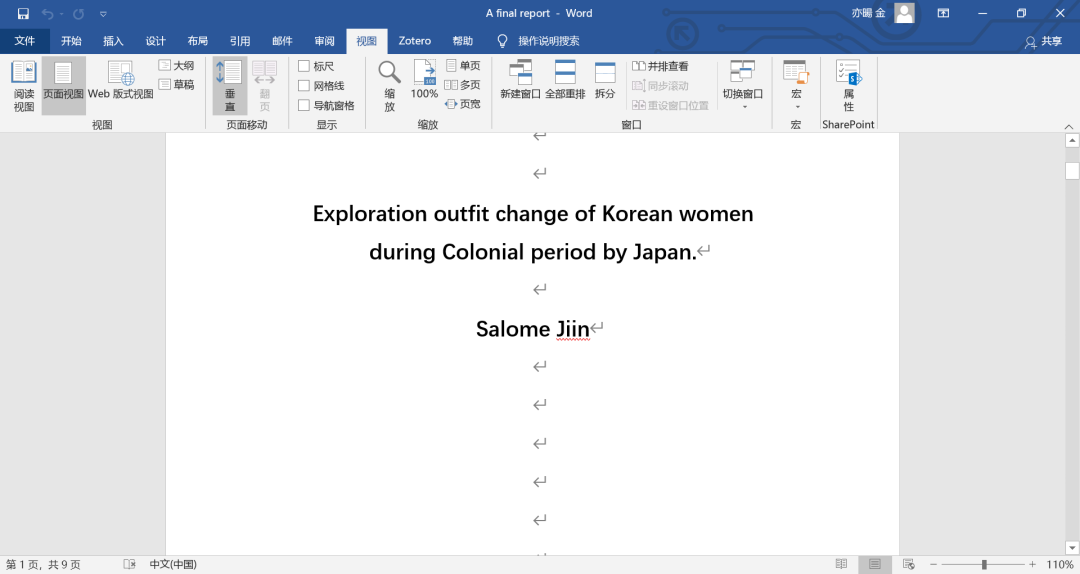Click the user account avatar
Screen dimensions: 1080x574
904,12
